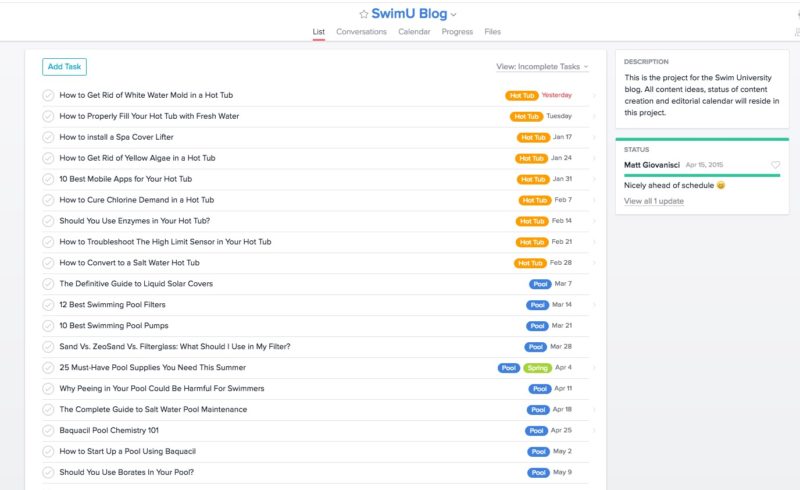800x490 pixels.
Task: Click the Add Task button
Action: (64, 67)
